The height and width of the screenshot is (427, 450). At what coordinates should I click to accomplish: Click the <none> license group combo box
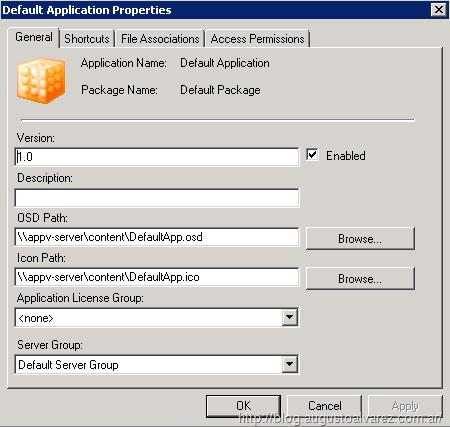pyautogui.click(x=157, y=318)
